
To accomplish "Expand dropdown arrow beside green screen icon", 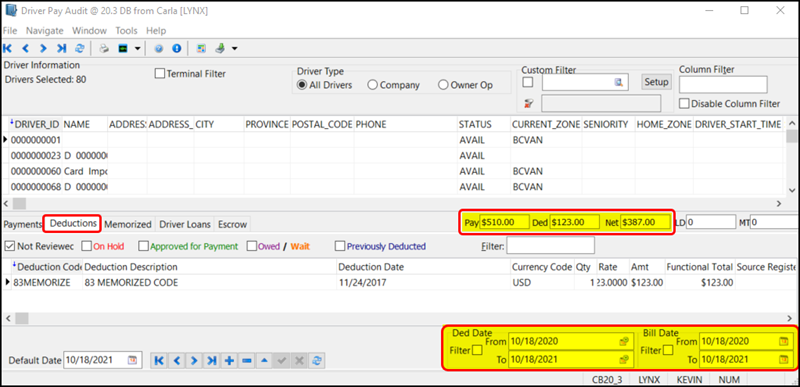I will pyautogui.click(x=137, y=49).
